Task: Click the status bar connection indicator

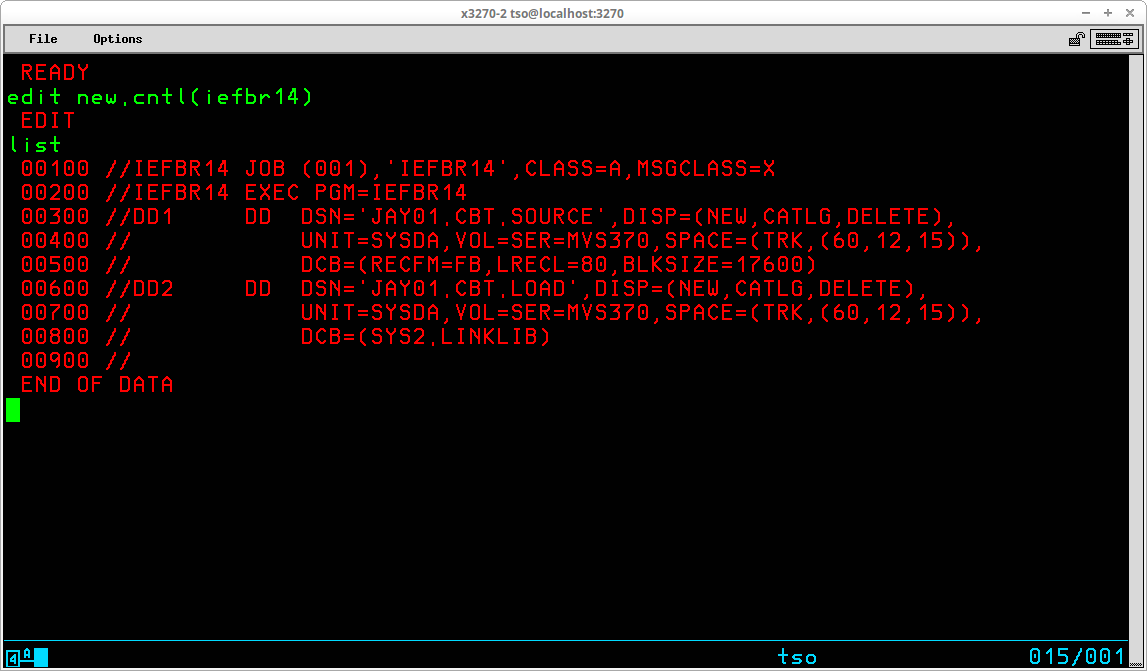Action: 27,656
